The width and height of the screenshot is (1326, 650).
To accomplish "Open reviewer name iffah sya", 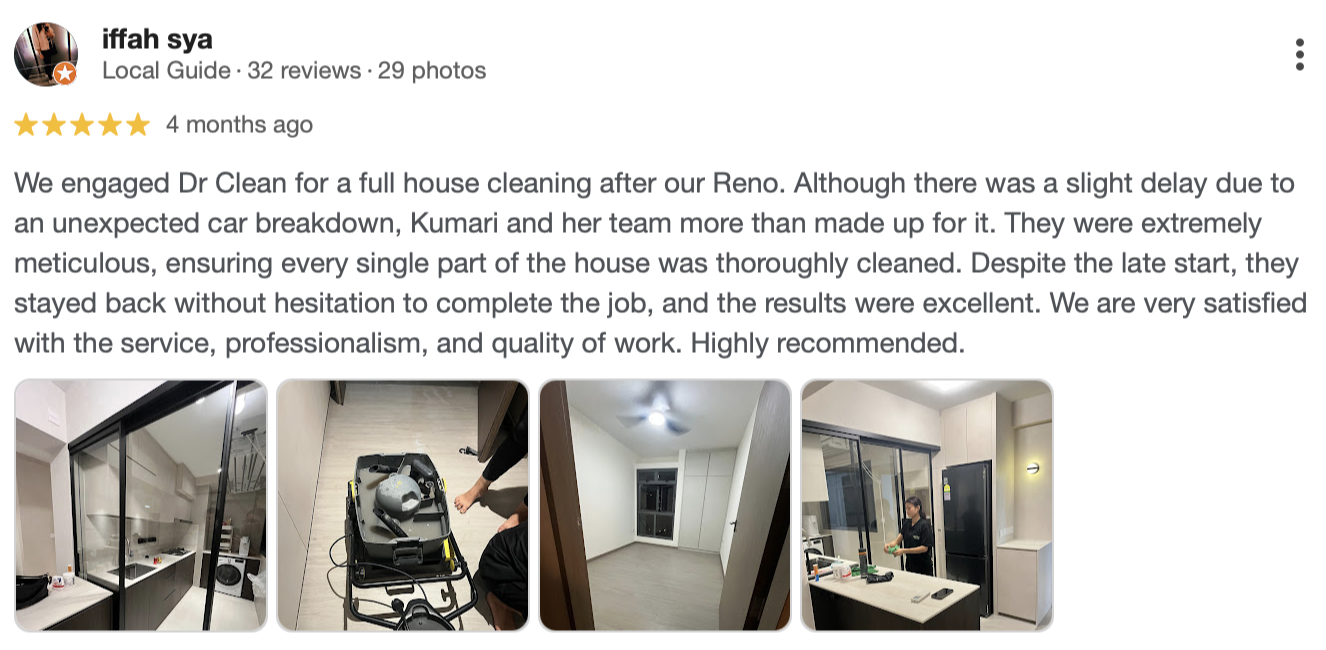I will pos(157,40).
